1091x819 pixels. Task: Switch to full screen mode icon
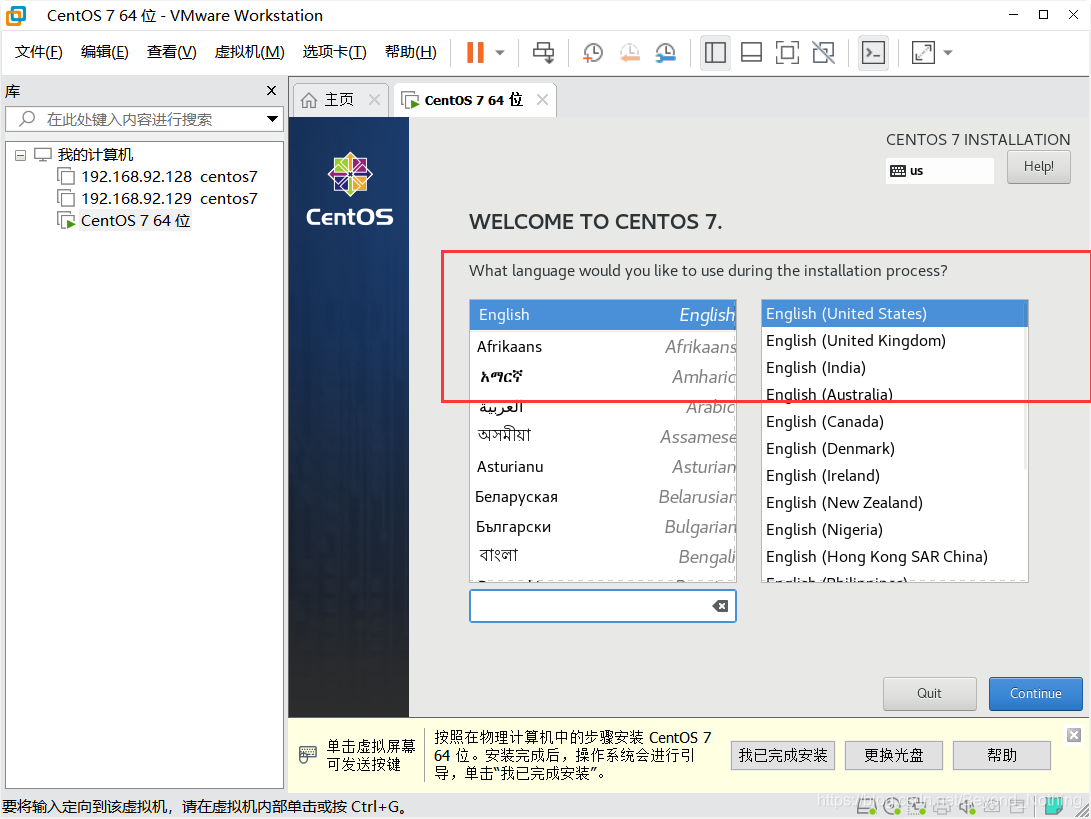pos(787,53)
